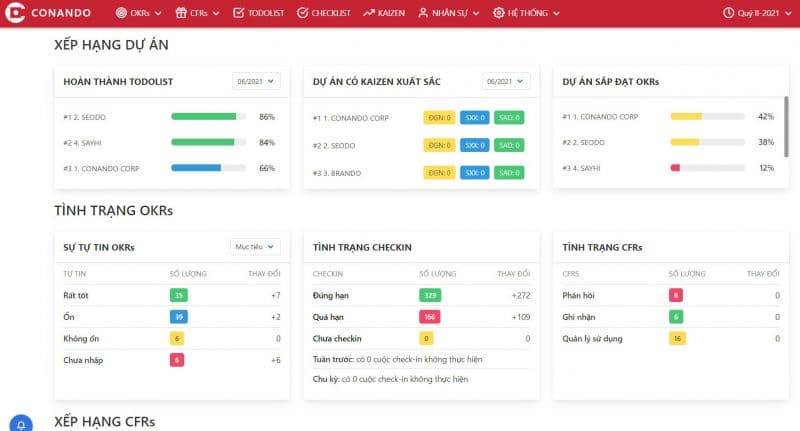Click red count badge for Phản hồi
Viewport: 800px width, 431px height.
click(x=676, y=295)
